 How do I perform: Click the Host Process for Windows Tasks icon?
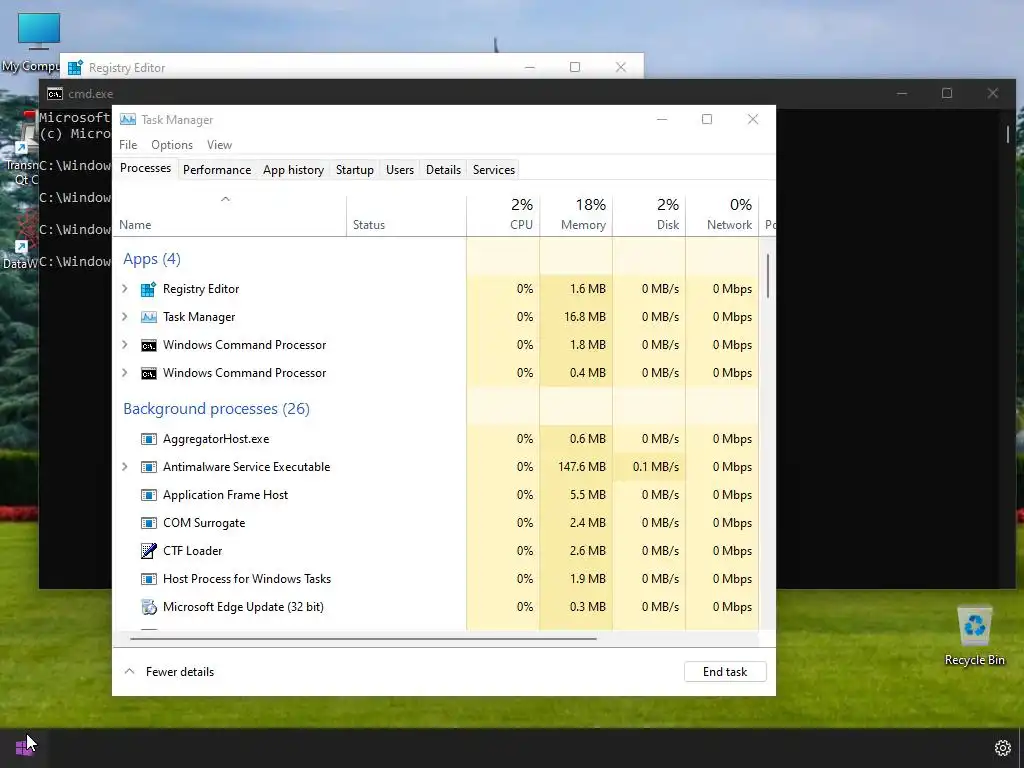pos(149,579)
